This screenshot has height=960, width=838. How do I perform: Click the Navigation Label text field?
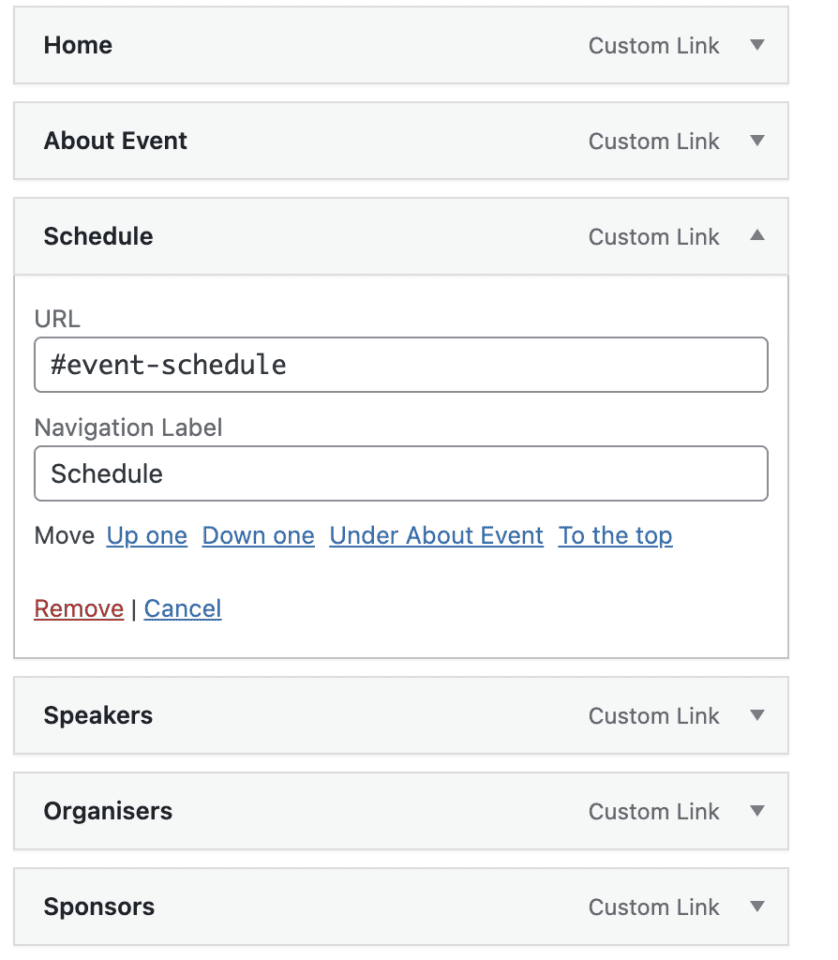pos(400,473)
